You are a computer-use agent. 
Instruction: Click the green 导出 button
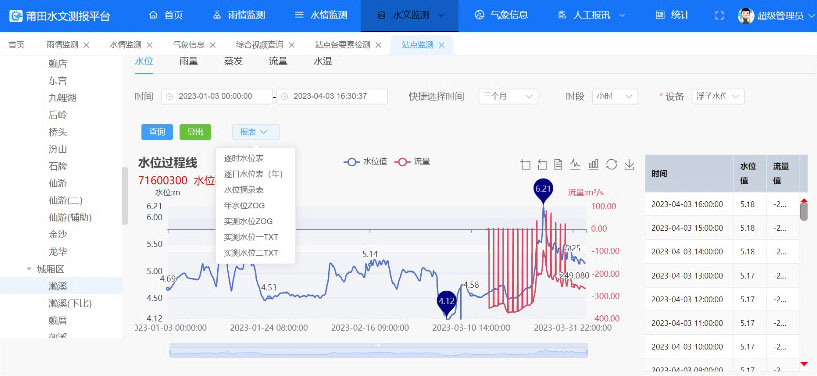[195, 132]
